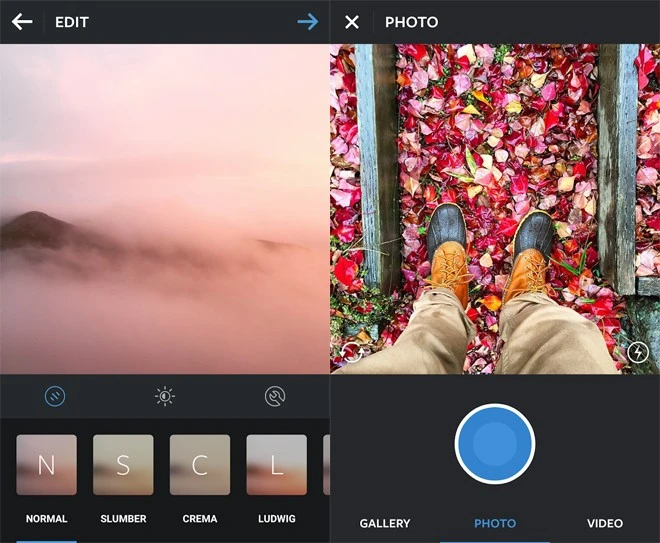Select the Slumber filter thumbnail
The height and width of the screenshot is (543, 660).
[123, 465]
